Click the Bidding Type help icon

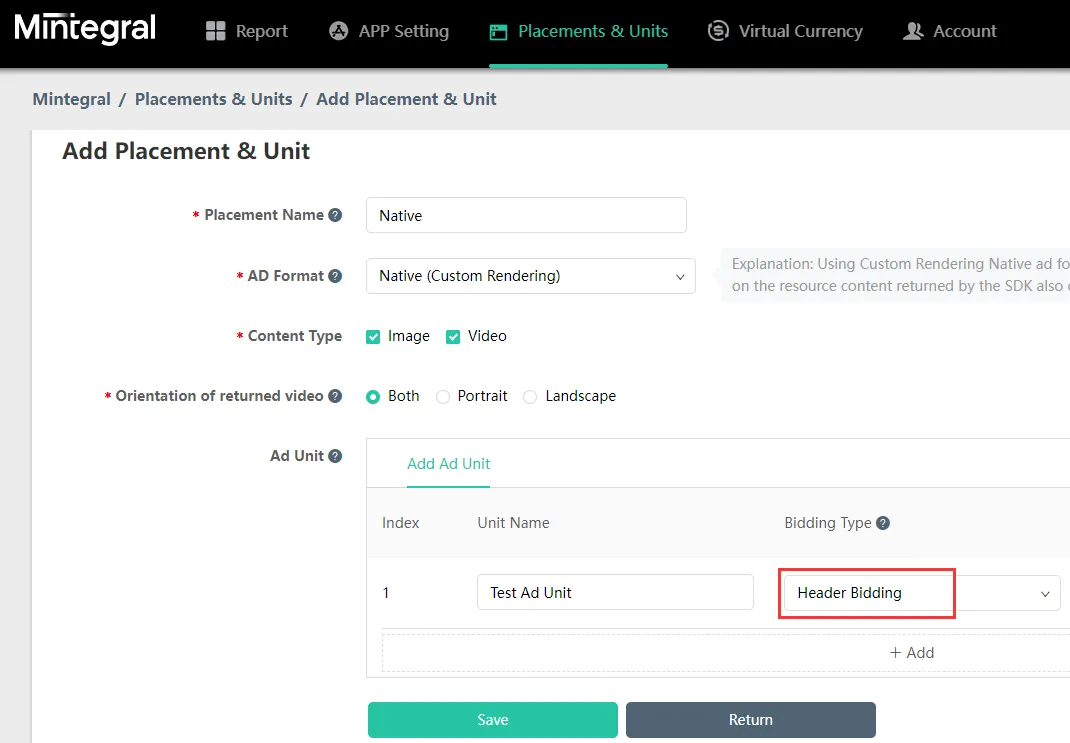(x=881, y=522)
